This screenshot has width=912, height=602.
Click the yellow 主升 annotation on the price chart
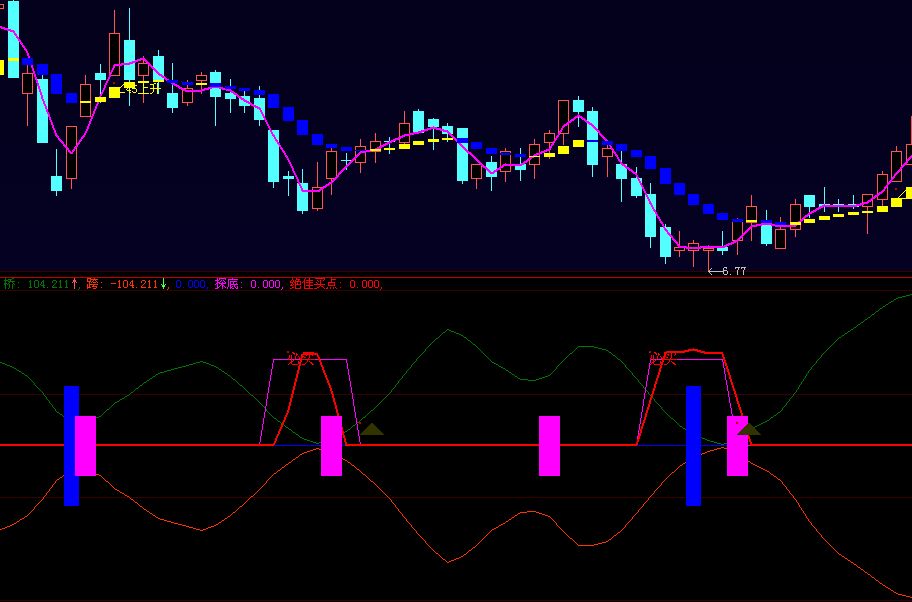[146, 88]
